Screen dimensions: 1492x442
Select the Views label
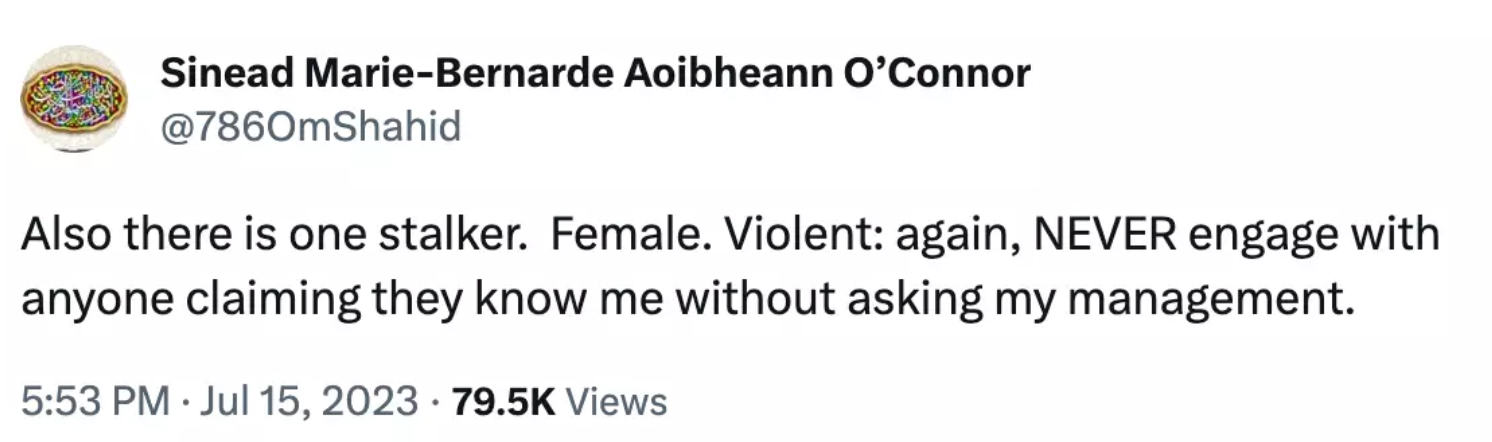coord(616,402)
